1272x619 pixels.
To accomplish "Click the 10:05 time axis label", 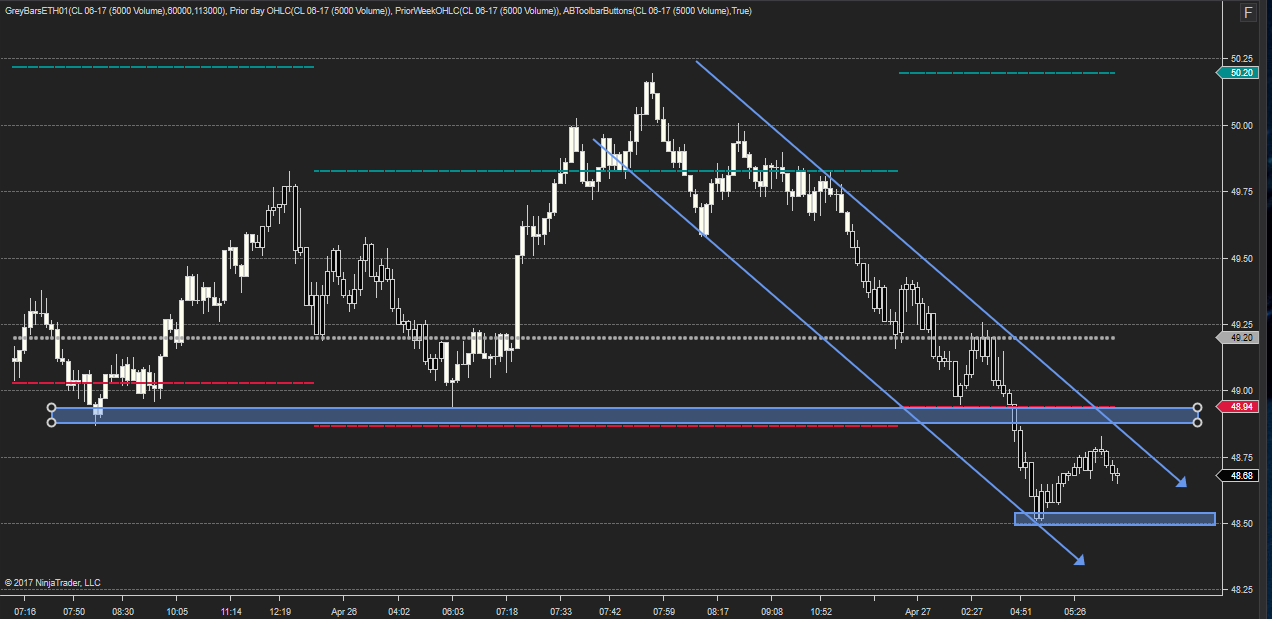I will [x=177, y=610].
